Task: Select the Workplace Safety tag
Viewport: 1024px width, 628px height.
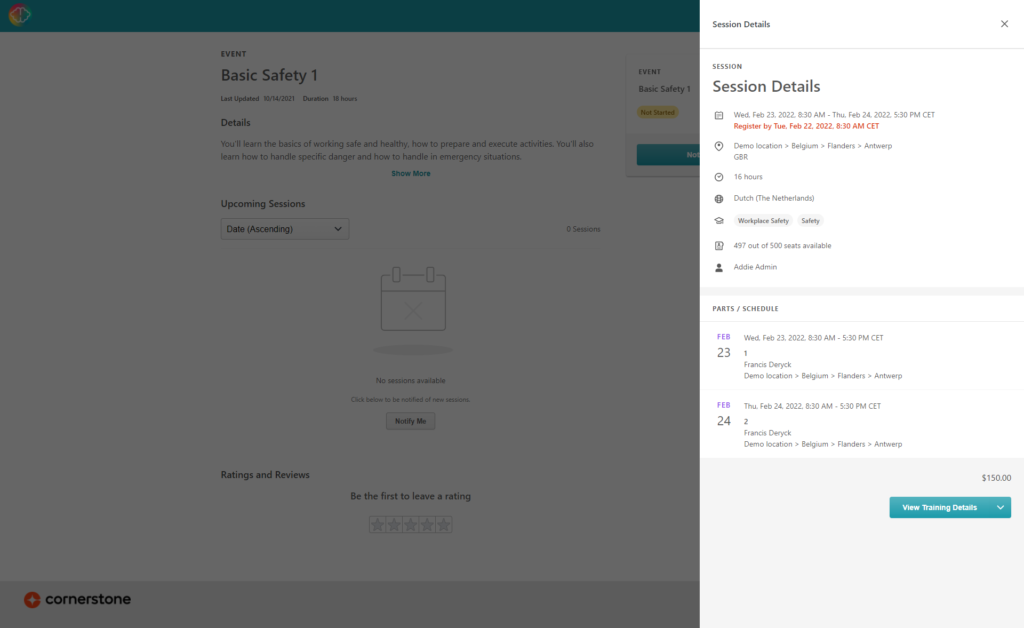Action: [763, 221]
